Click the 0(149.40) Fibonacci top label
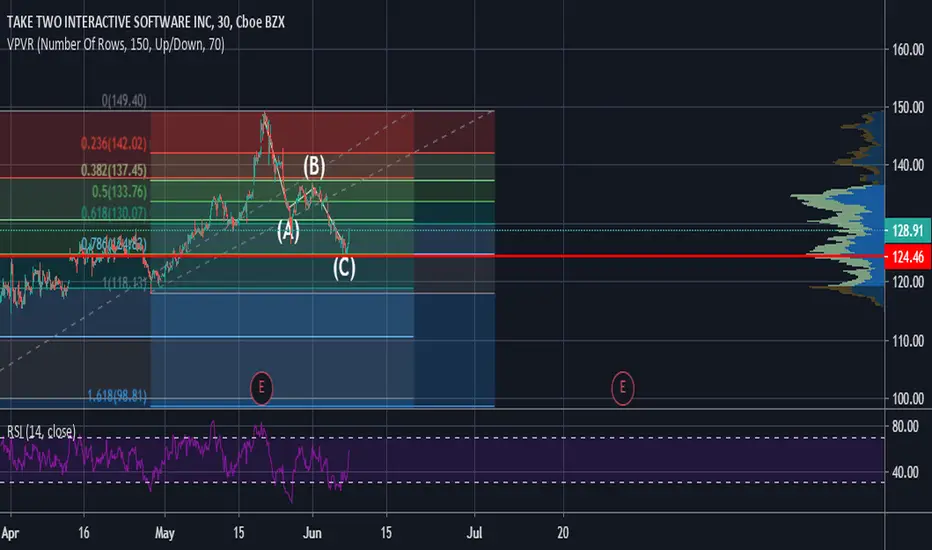The image size is (932, 550). pyautogui.click(x=124, y=100)
